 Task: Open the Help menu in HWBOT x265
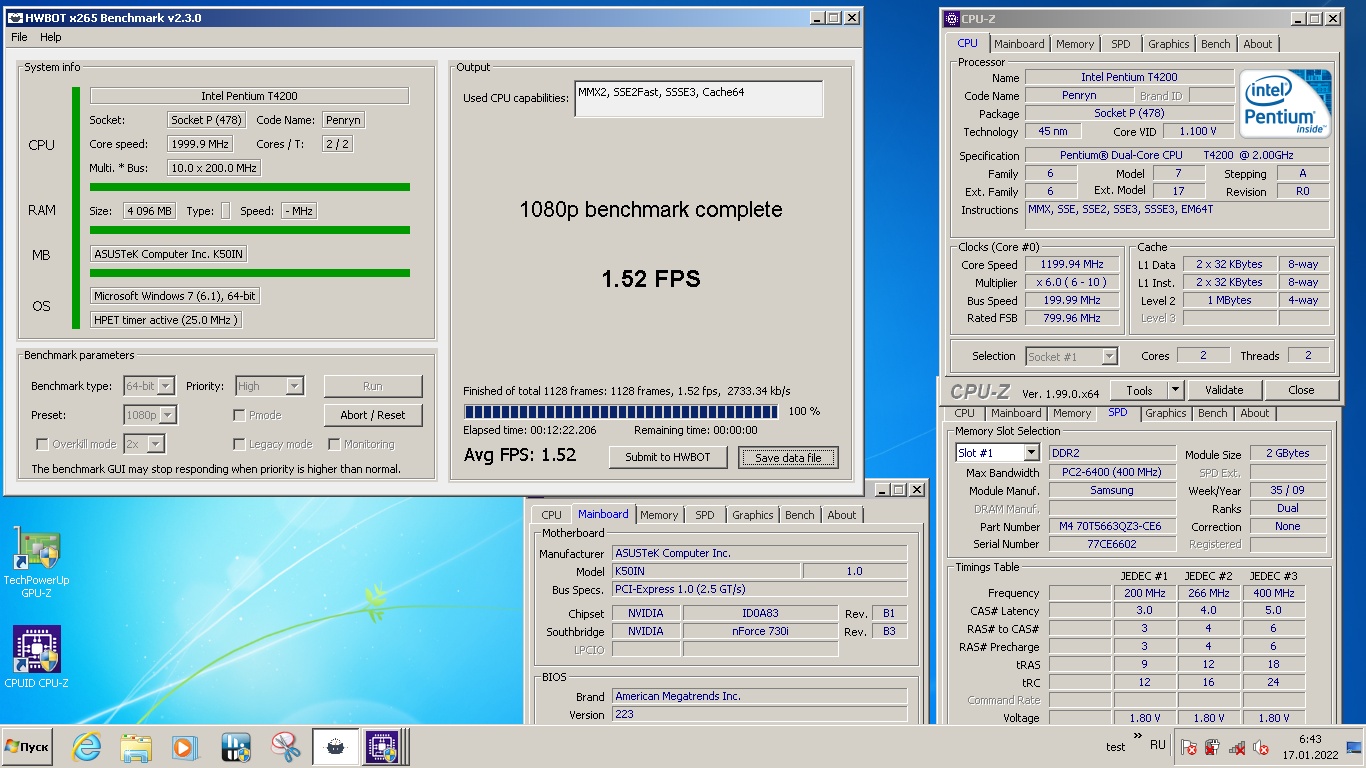point(51,37)
